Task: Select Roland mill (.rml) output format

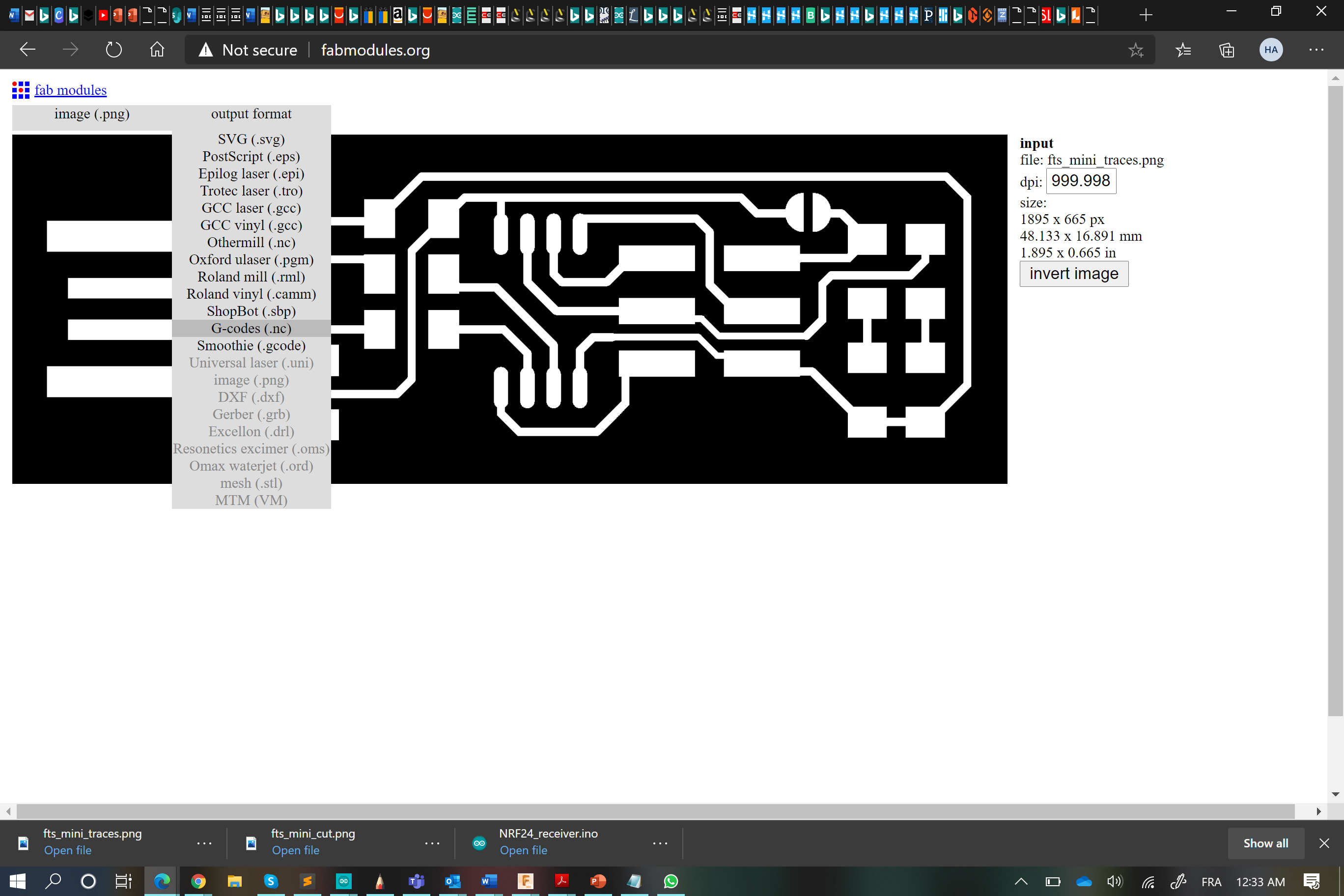Action: point(251,277)
